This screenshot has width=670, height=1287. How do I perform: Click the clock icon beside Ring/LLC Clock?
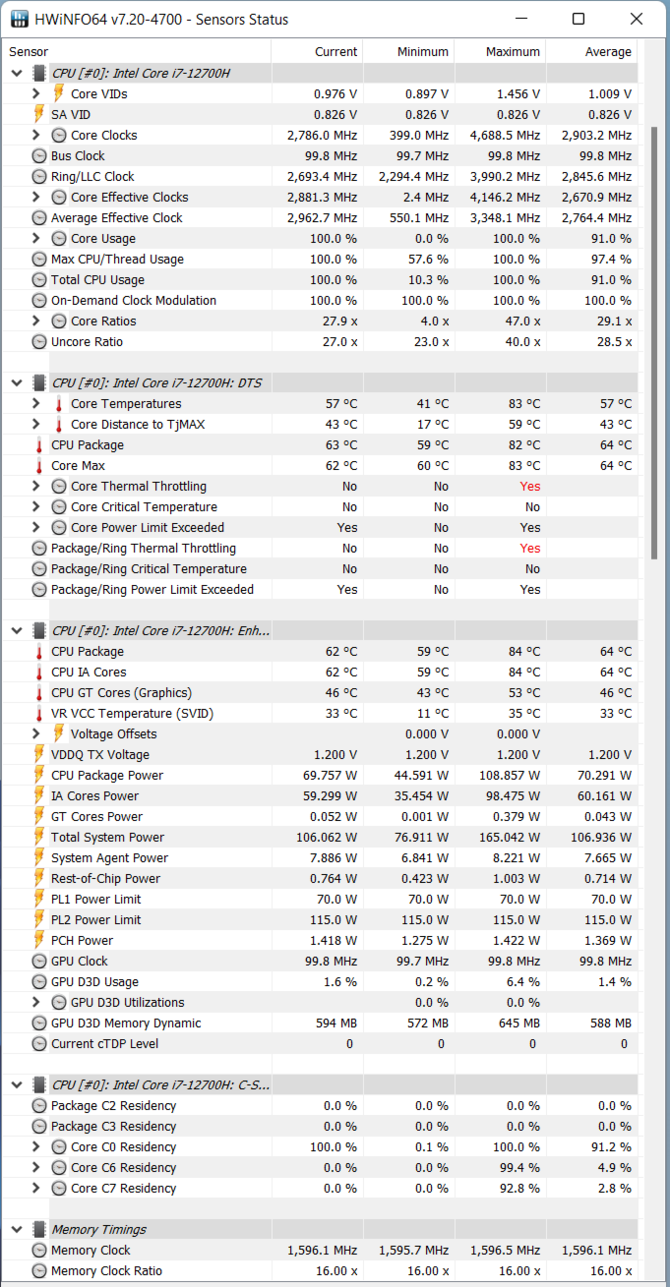click(x=39, y=176)
